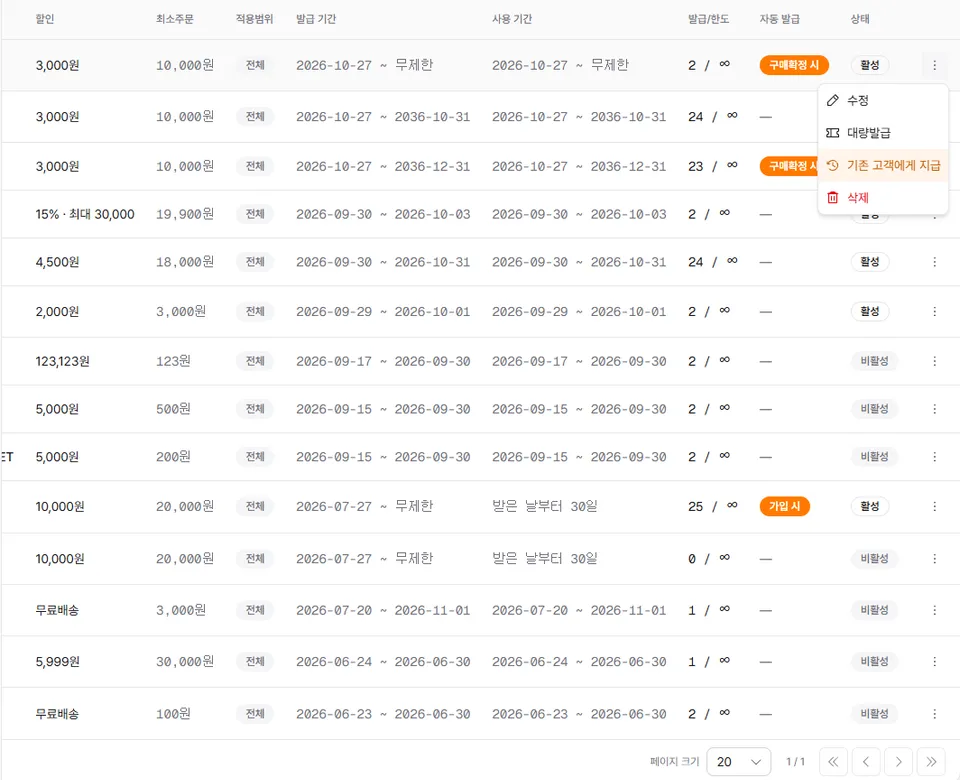This screenshot has height=780, width=960.
Task: Click the 전체 scope tag on the 15% row
Action: click(255, 214)
